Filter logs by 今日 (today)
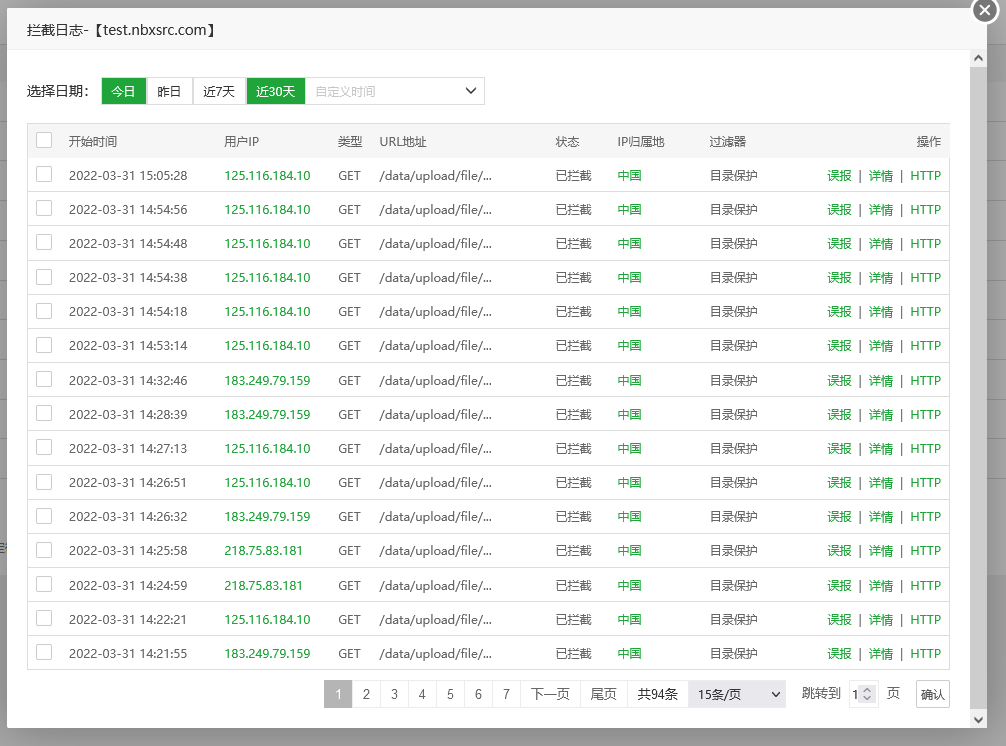Image resolution: width=1006 pixels, height=746 pixels. 124,91
